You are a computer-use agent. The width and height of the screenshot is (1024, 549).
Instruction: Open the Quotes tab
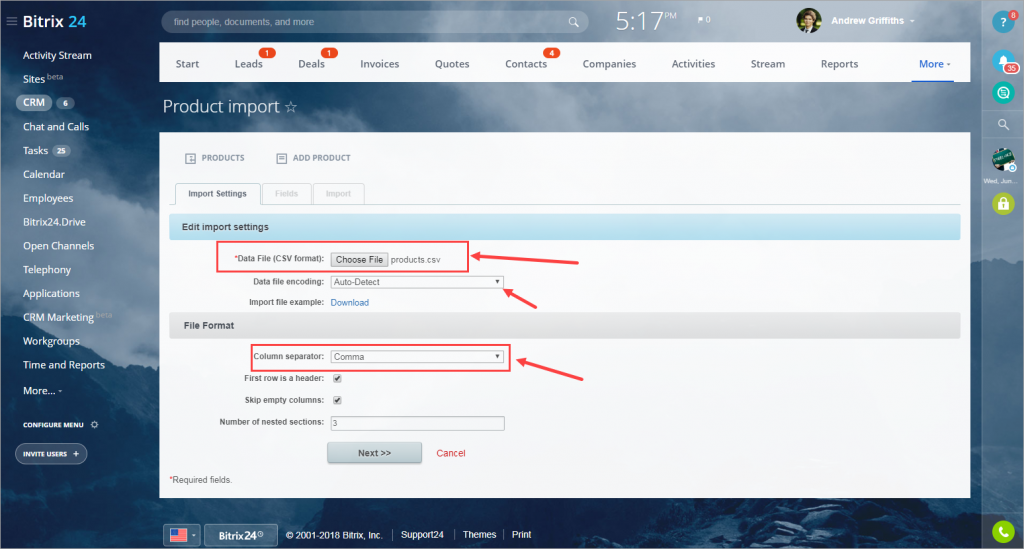tap(452, 64)
